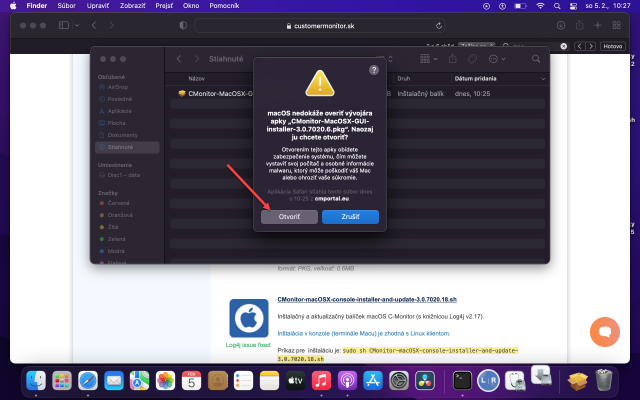Select the Oranžová tag in sidebar
This screenshot has width=640, height=400.
[x=127, y=215]
